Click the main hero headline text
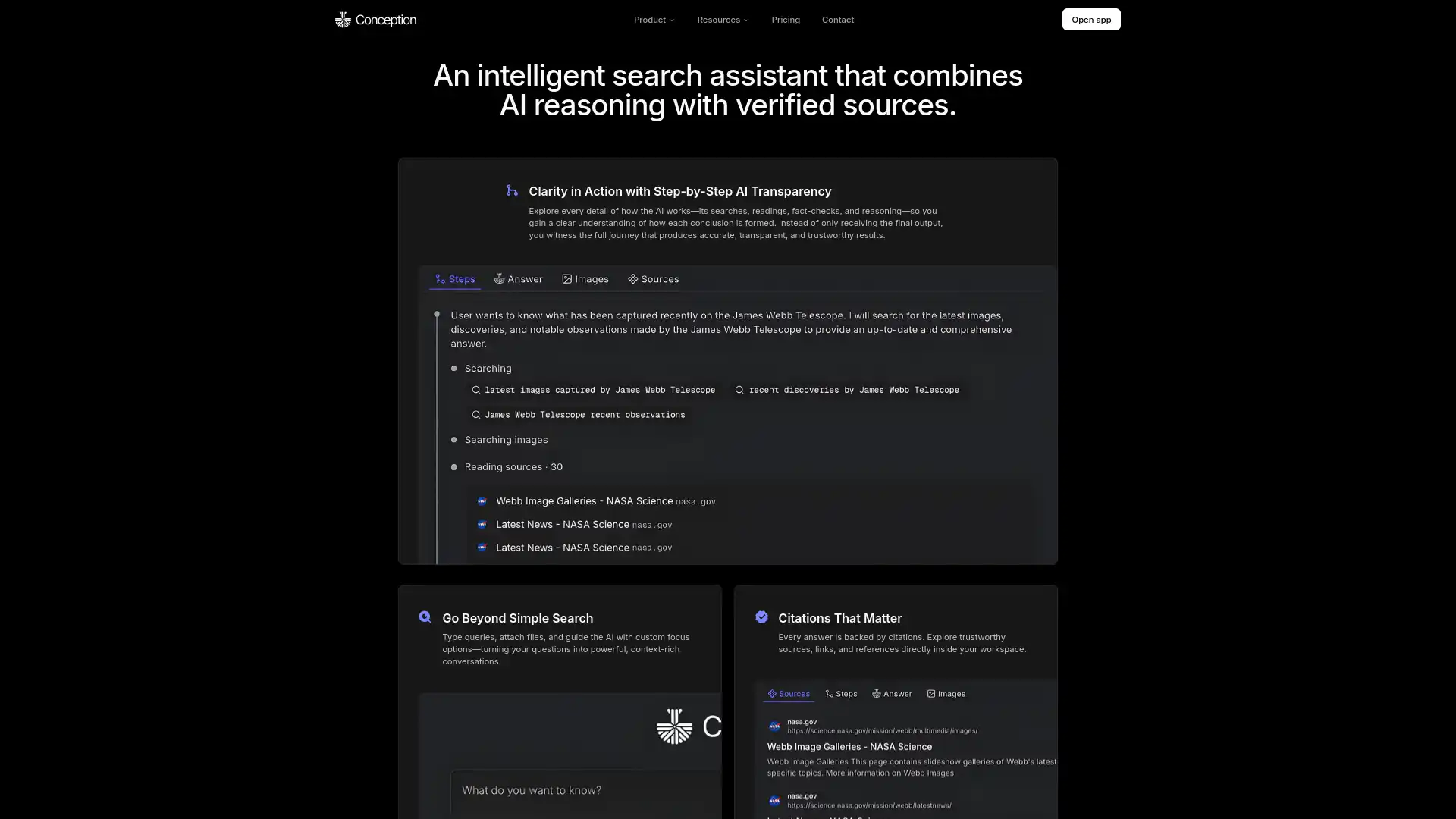This screenshot has height=819, width=1456. click(x=728, y=90)
